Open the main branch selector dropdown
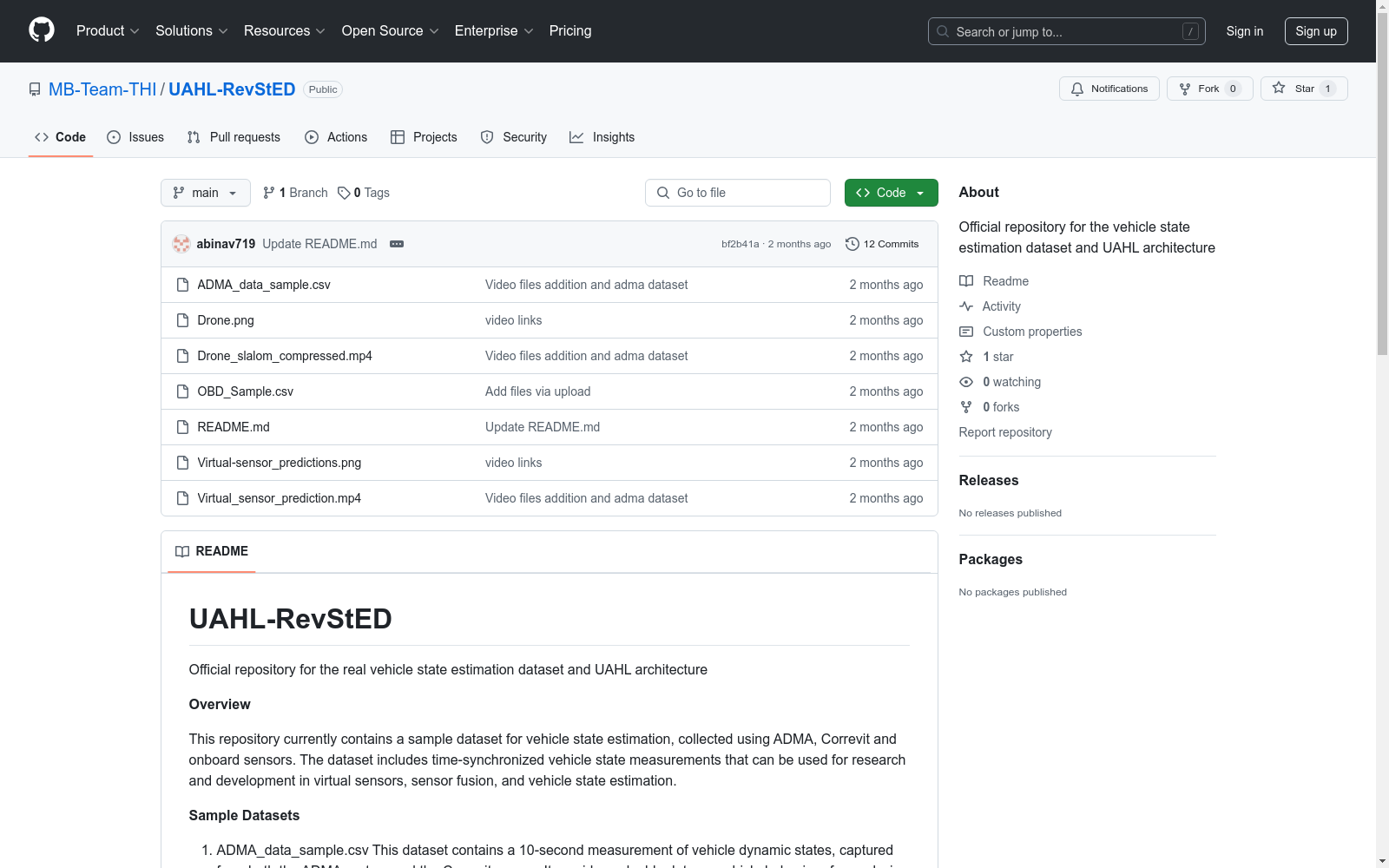The image size is (1389, 868). [206, 193]
